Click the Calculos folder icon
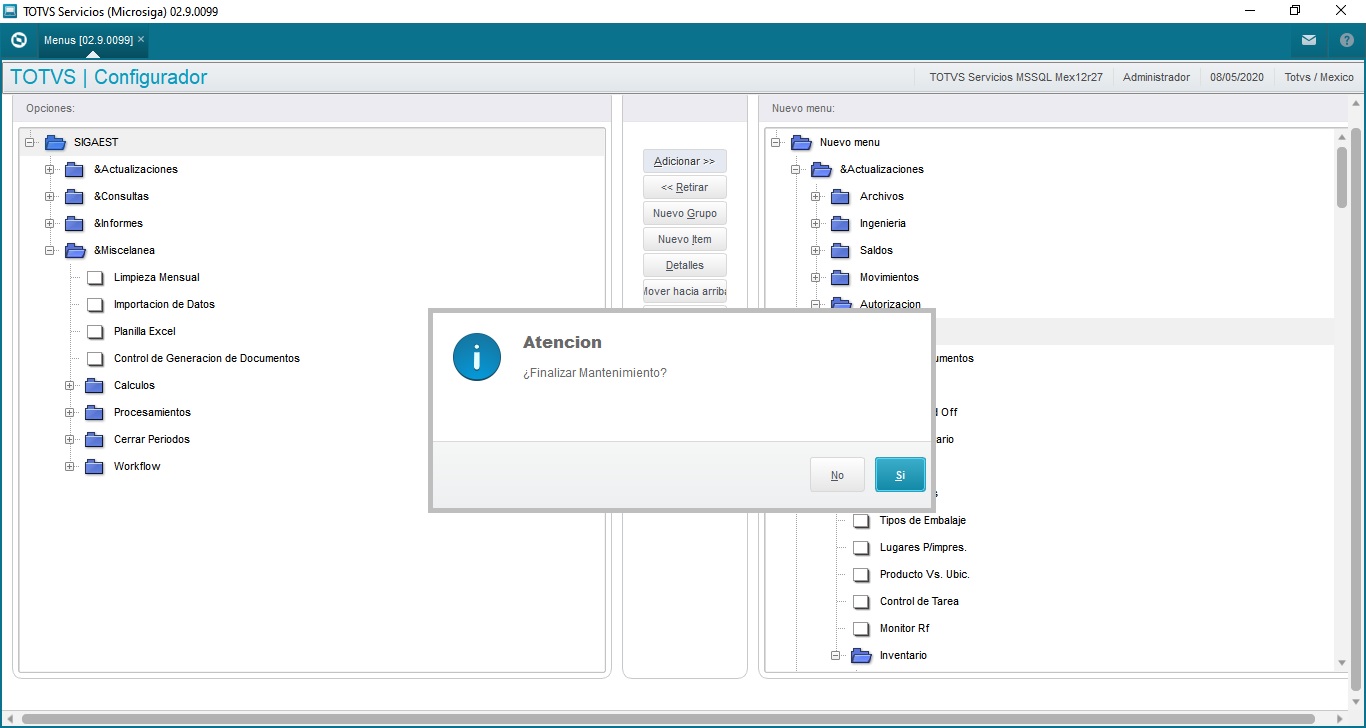1366x728 pixels. tap(94, 385)
